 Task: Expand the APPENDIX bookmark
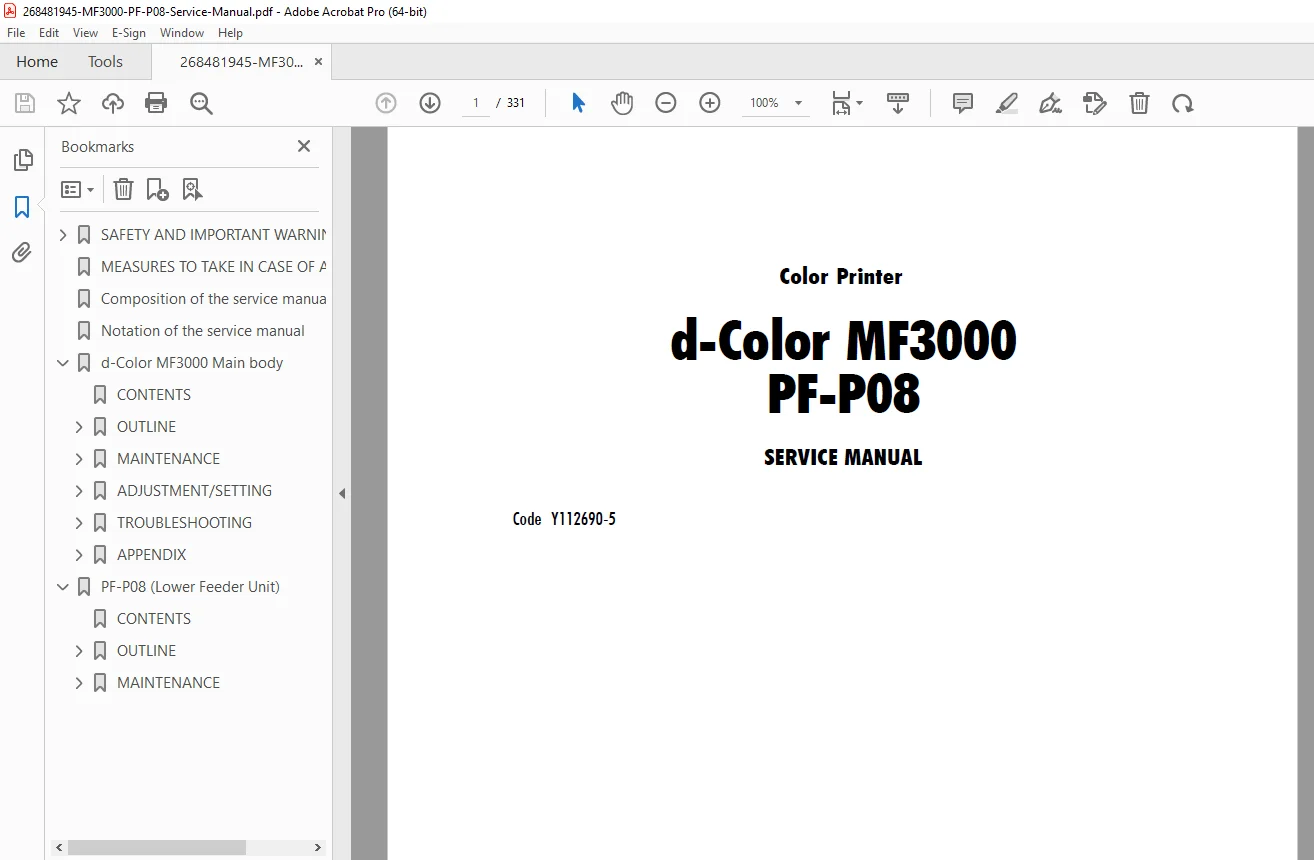tap(80, 555)
